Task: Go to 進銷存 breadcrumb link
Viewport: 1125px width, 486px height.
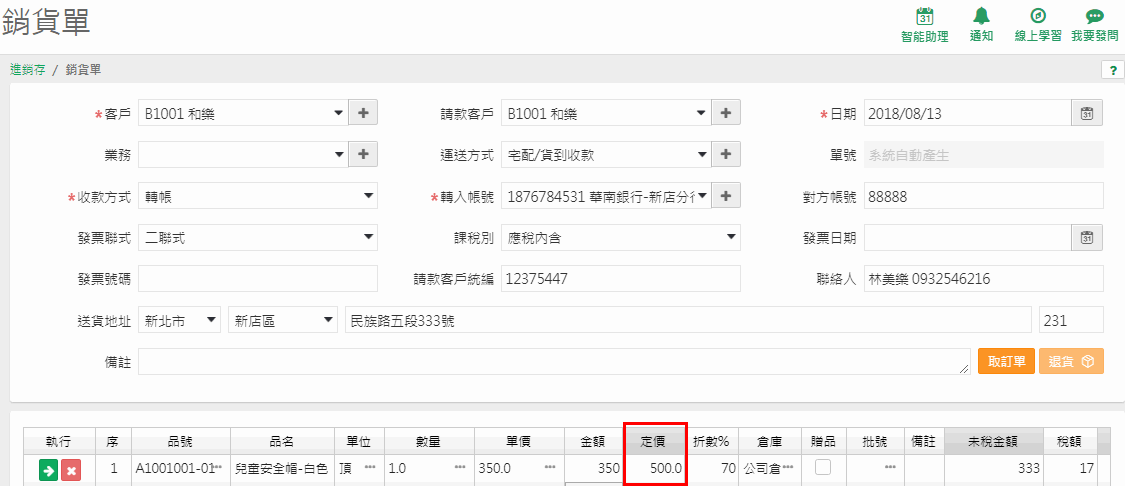Action: (27, 70)
